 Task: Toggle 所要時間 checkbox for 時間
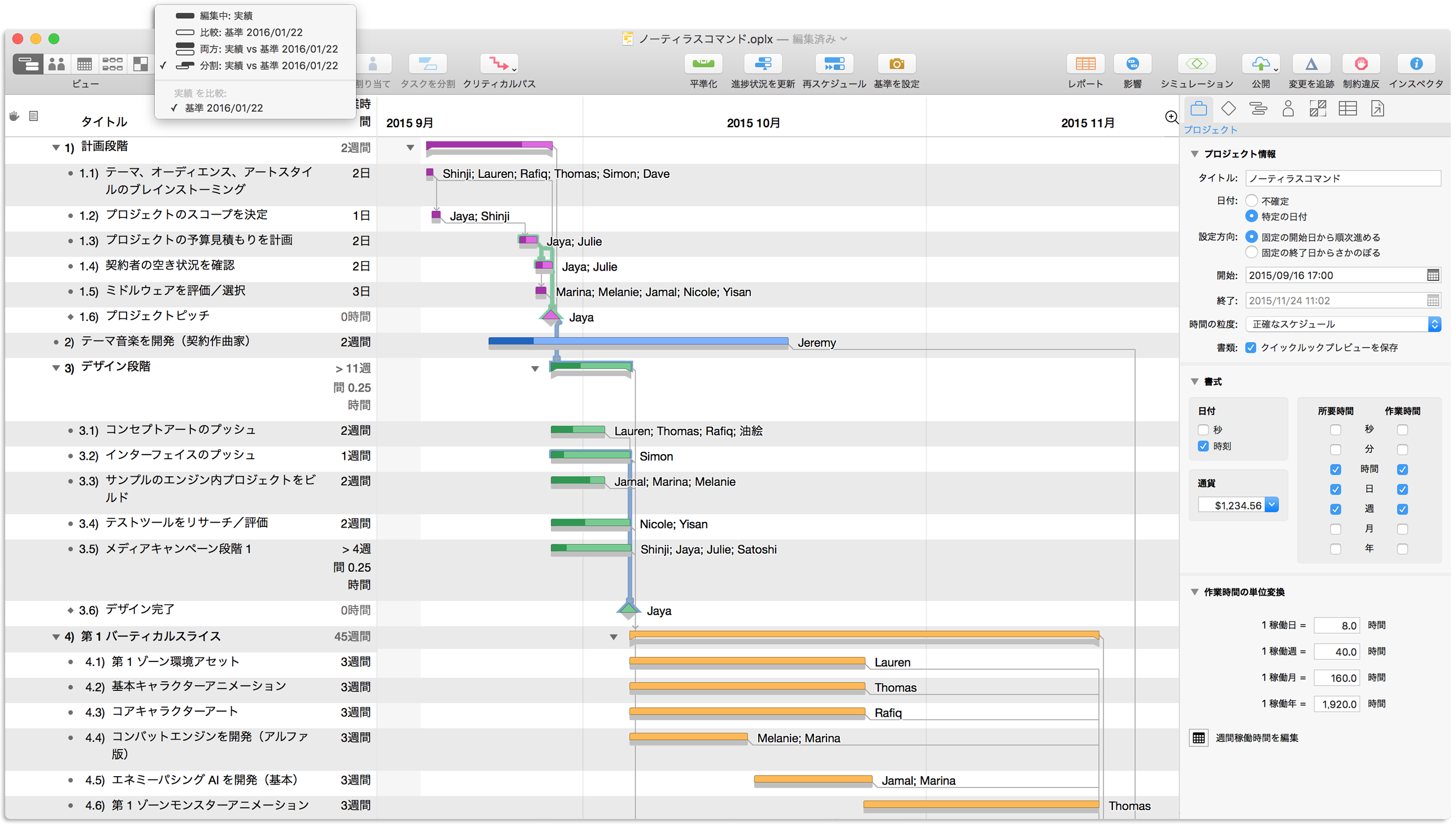(x=1335, y=469)
